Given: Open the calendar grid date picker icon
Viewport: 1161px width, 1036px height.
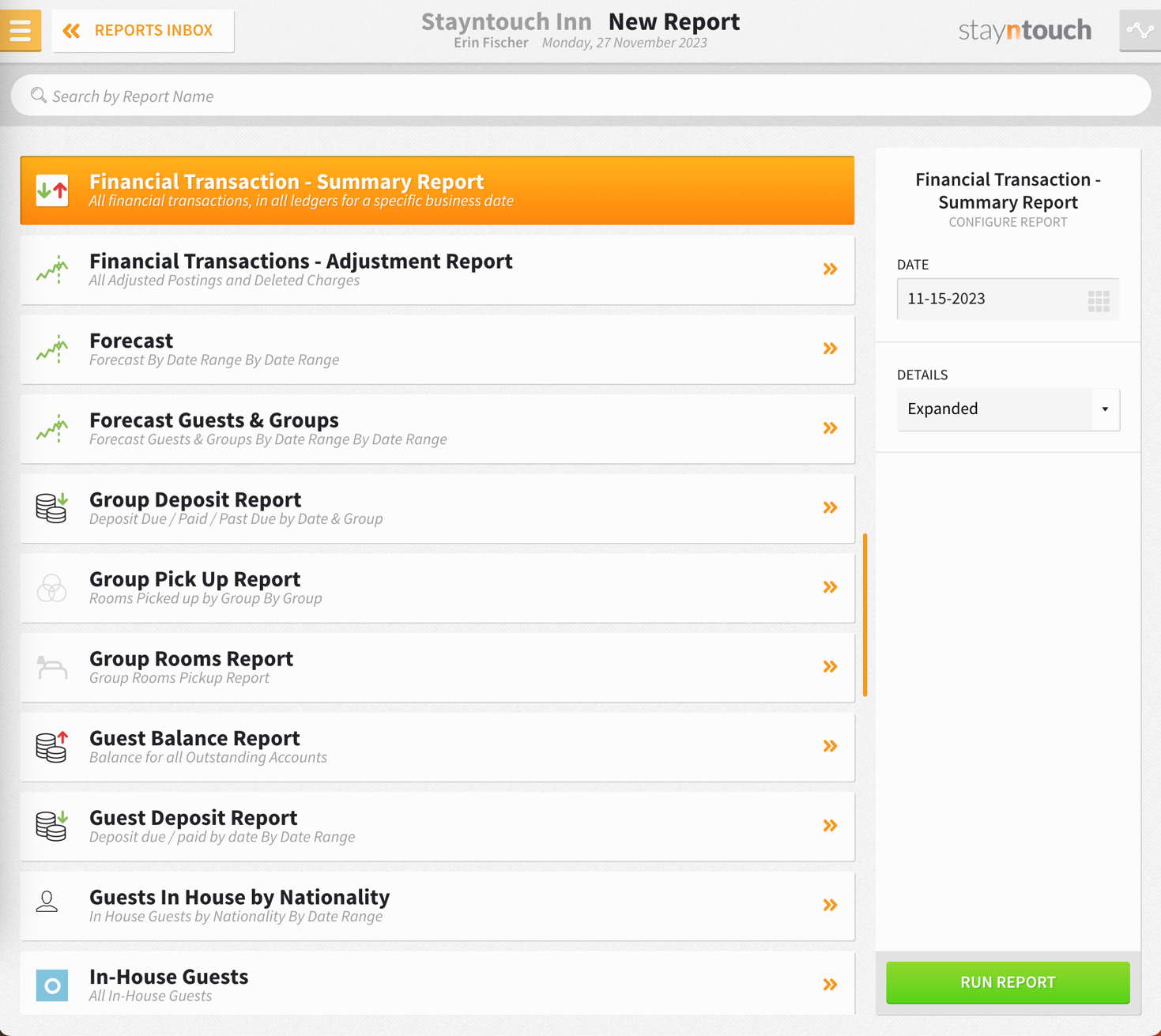Looking at the screenshot, I should 1099,300.
